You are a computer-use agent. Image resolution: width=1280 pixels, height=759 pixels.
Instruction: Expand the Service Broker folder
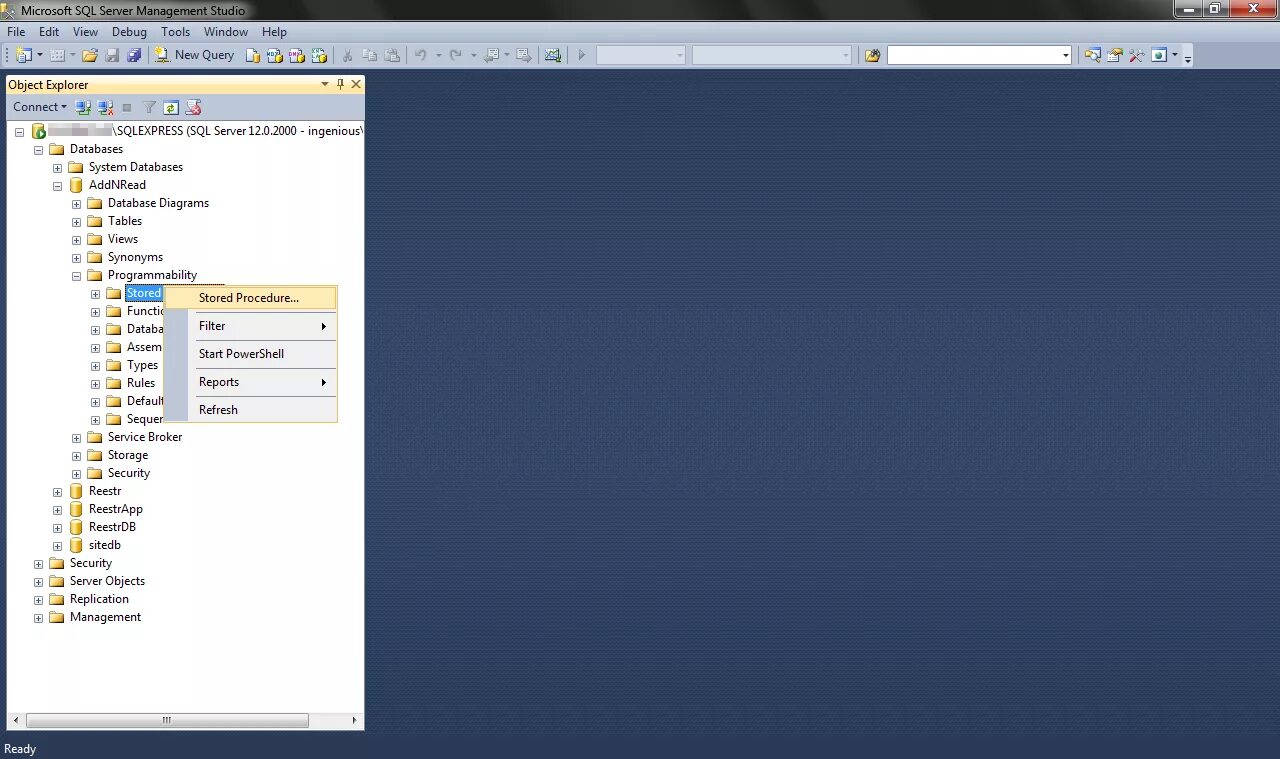pos(76,438)
